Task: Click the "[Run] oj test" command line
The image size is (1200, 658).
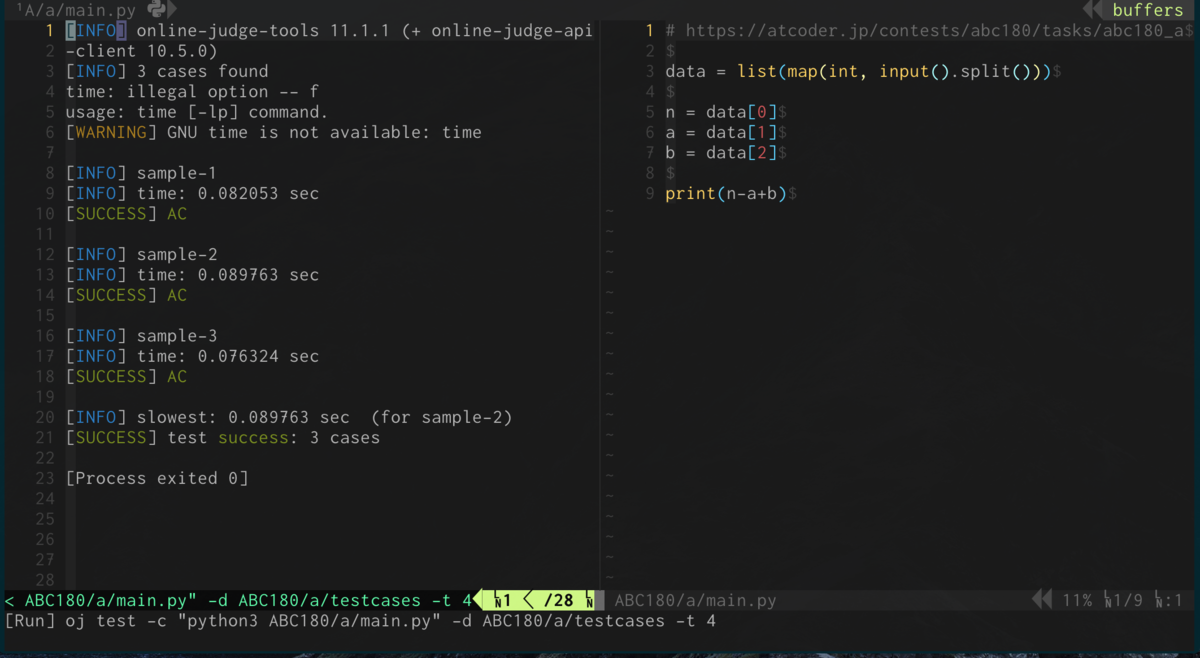Action: 361,621
